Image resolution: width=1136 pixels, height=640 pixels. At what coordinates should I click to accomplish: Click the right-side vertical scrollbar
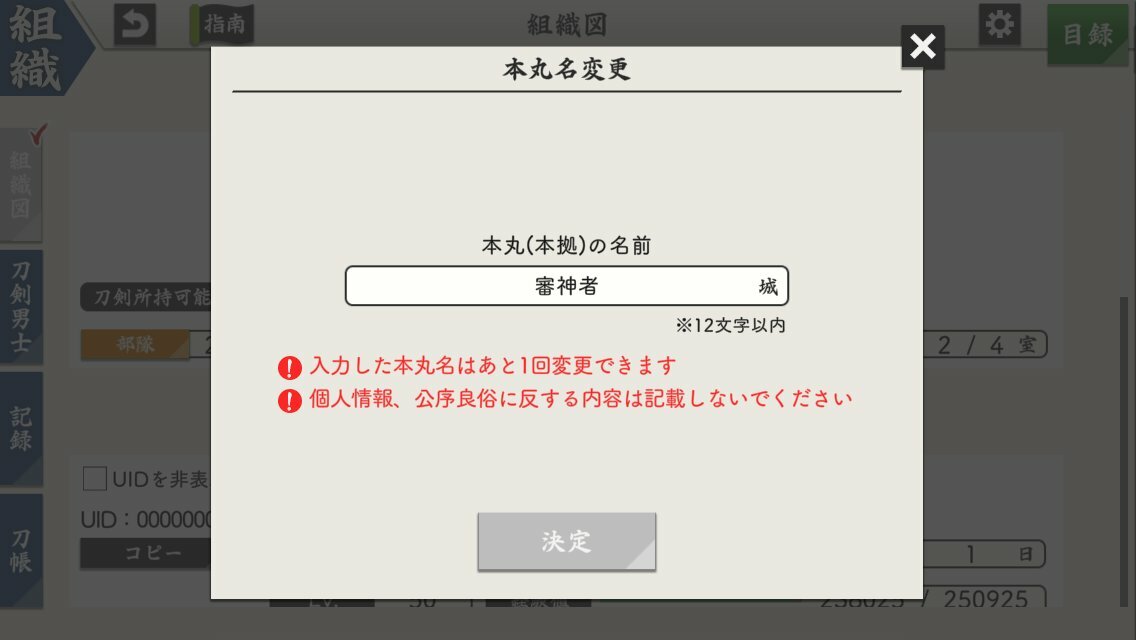(x=1124, y=449)
